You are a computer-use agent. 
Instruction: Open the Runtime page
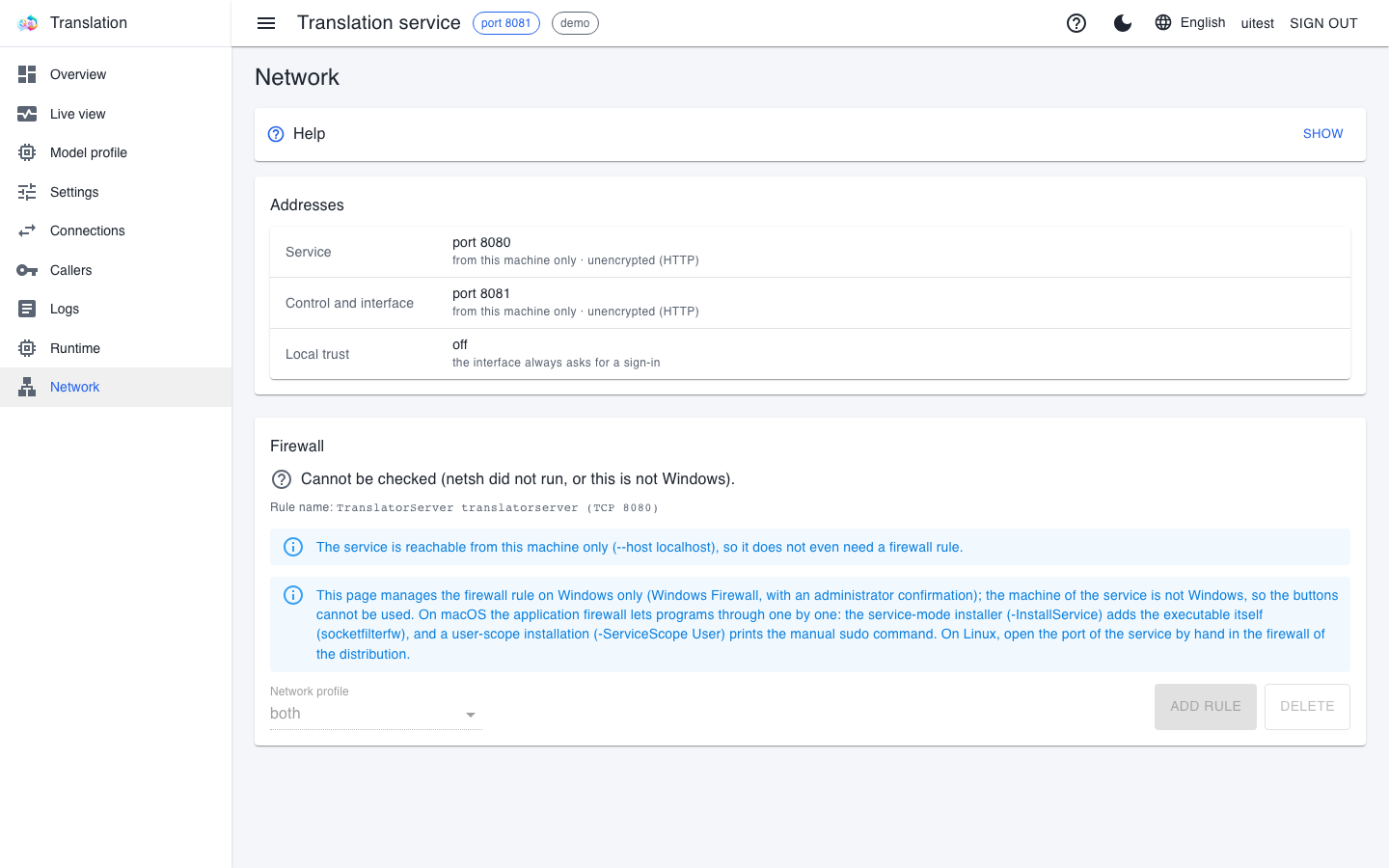pyautogui.click(x=116, y=348)
